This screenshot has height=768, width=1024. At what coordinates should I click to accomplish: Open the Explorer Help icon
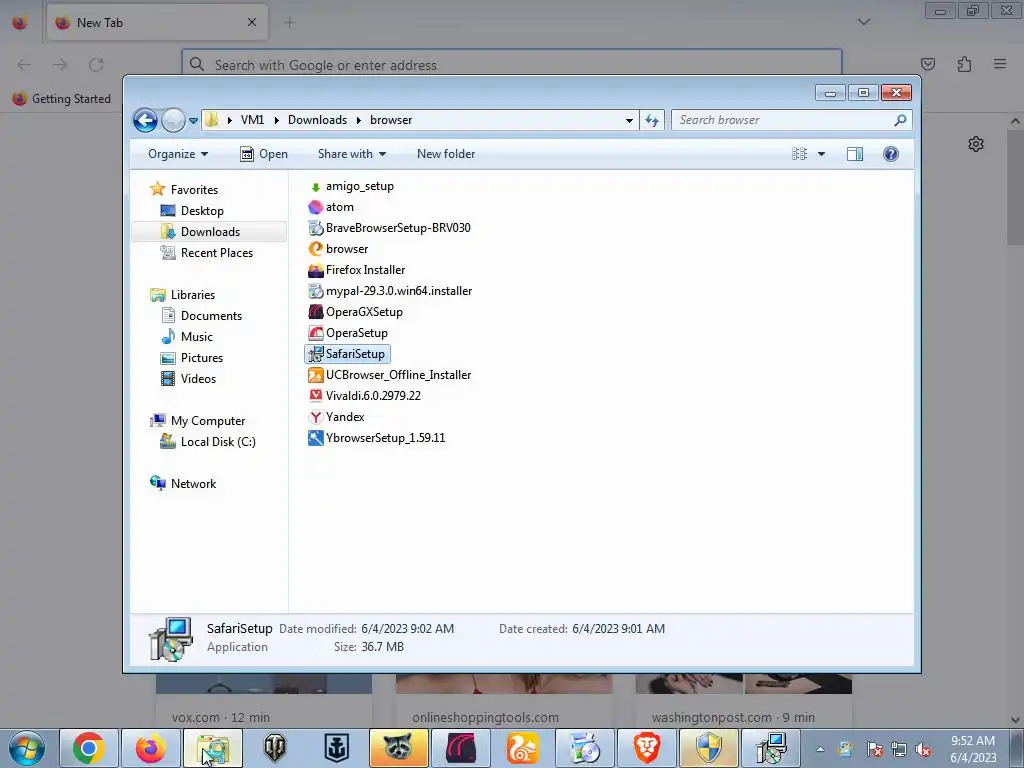(891, 154)
